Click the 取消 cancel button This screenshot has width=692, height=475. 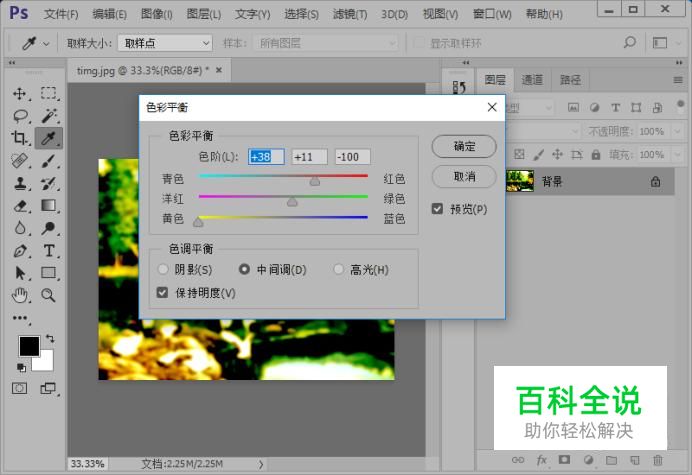[464, 177]
